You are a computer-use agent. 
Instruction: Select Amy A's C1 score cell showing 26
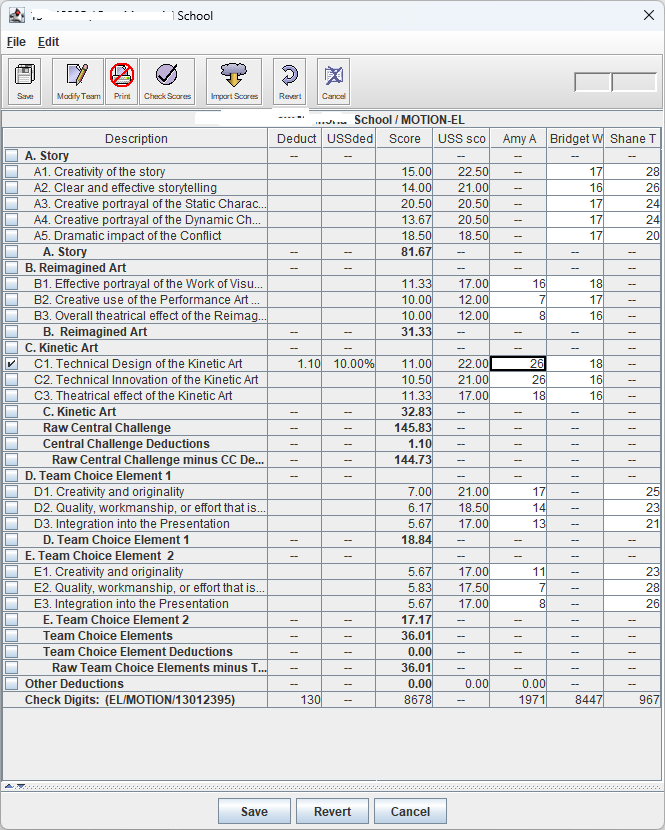(x=518, y=364)
